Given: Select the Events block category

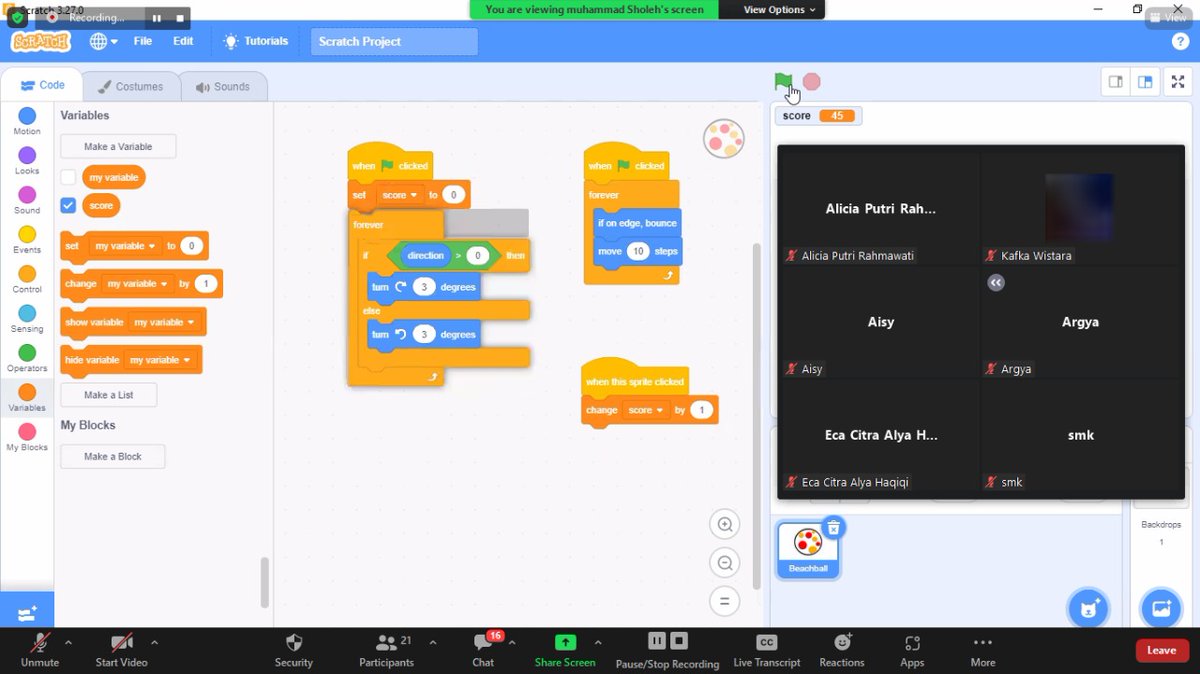Looking at the screenshot, I should 27,240.
